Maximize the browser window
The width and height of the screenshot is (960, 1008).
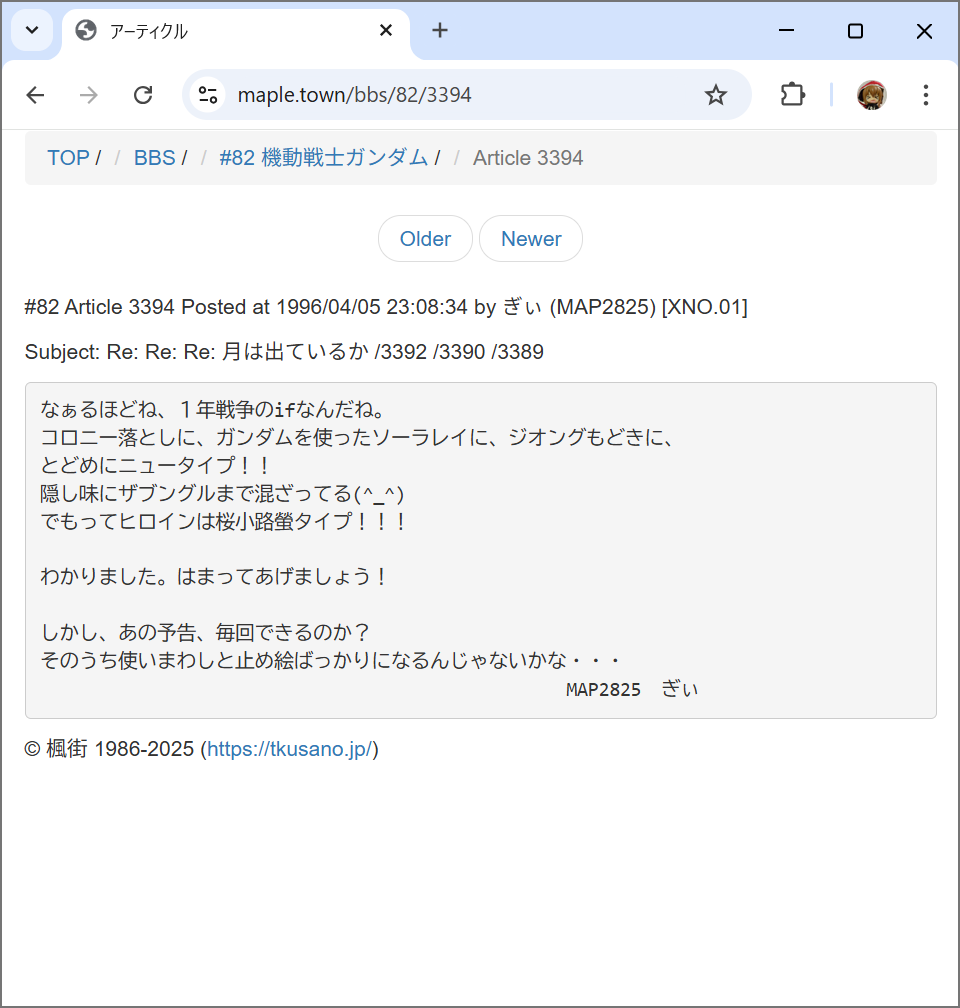point(855,31)
